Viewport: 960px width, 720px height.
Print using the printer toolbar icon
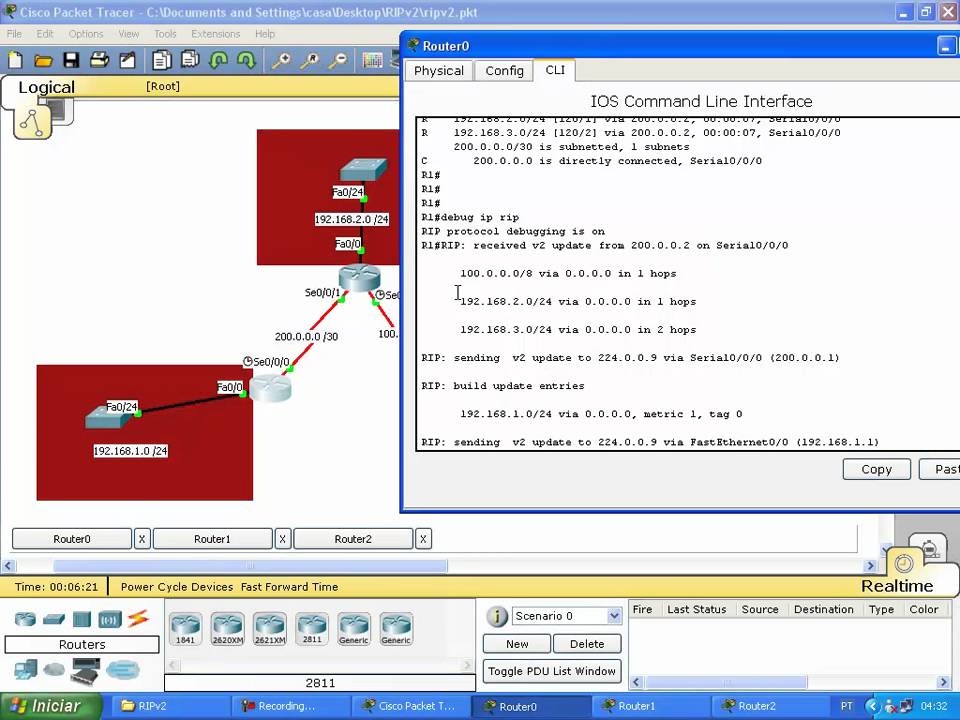99,60
